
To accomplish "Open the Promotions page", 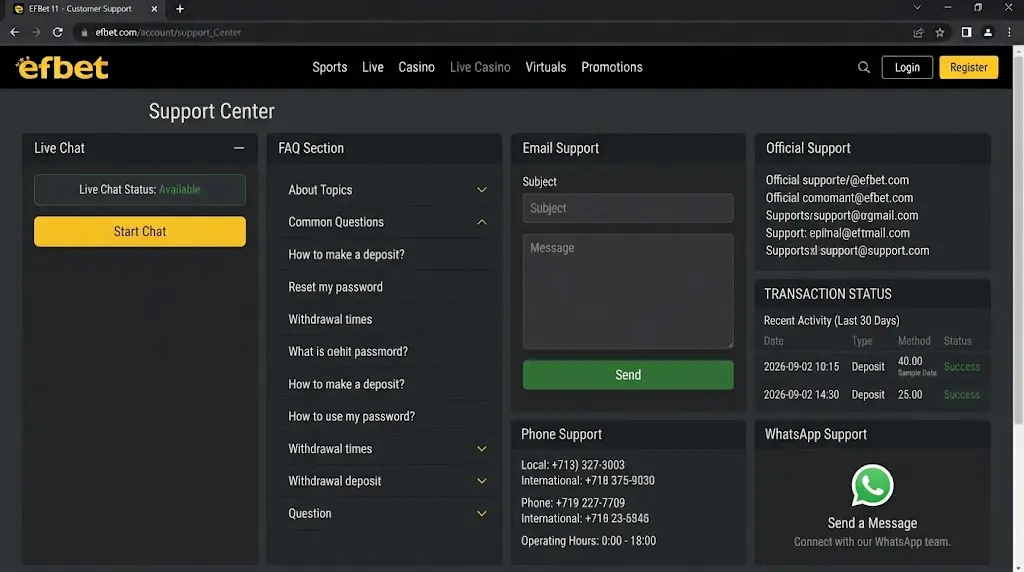I will coord(612,67).
